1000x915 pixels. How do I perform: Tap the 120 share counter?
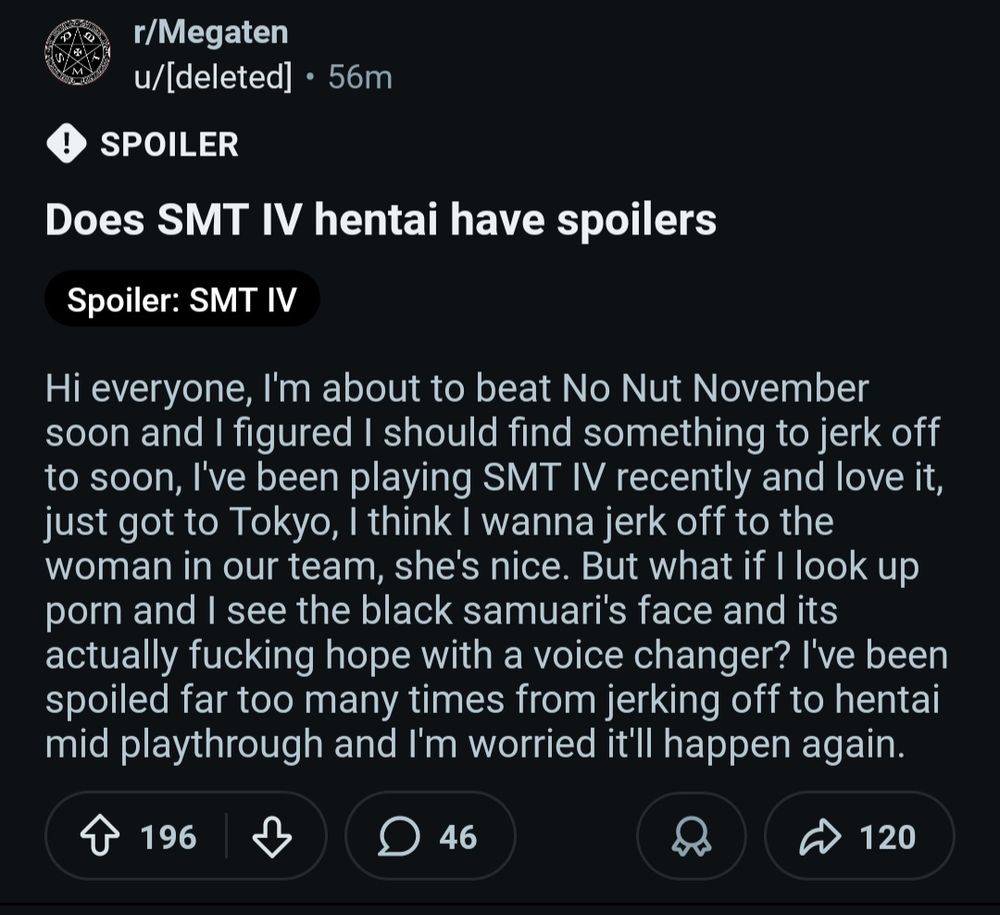pyautogui.click(x=886, y=836)
